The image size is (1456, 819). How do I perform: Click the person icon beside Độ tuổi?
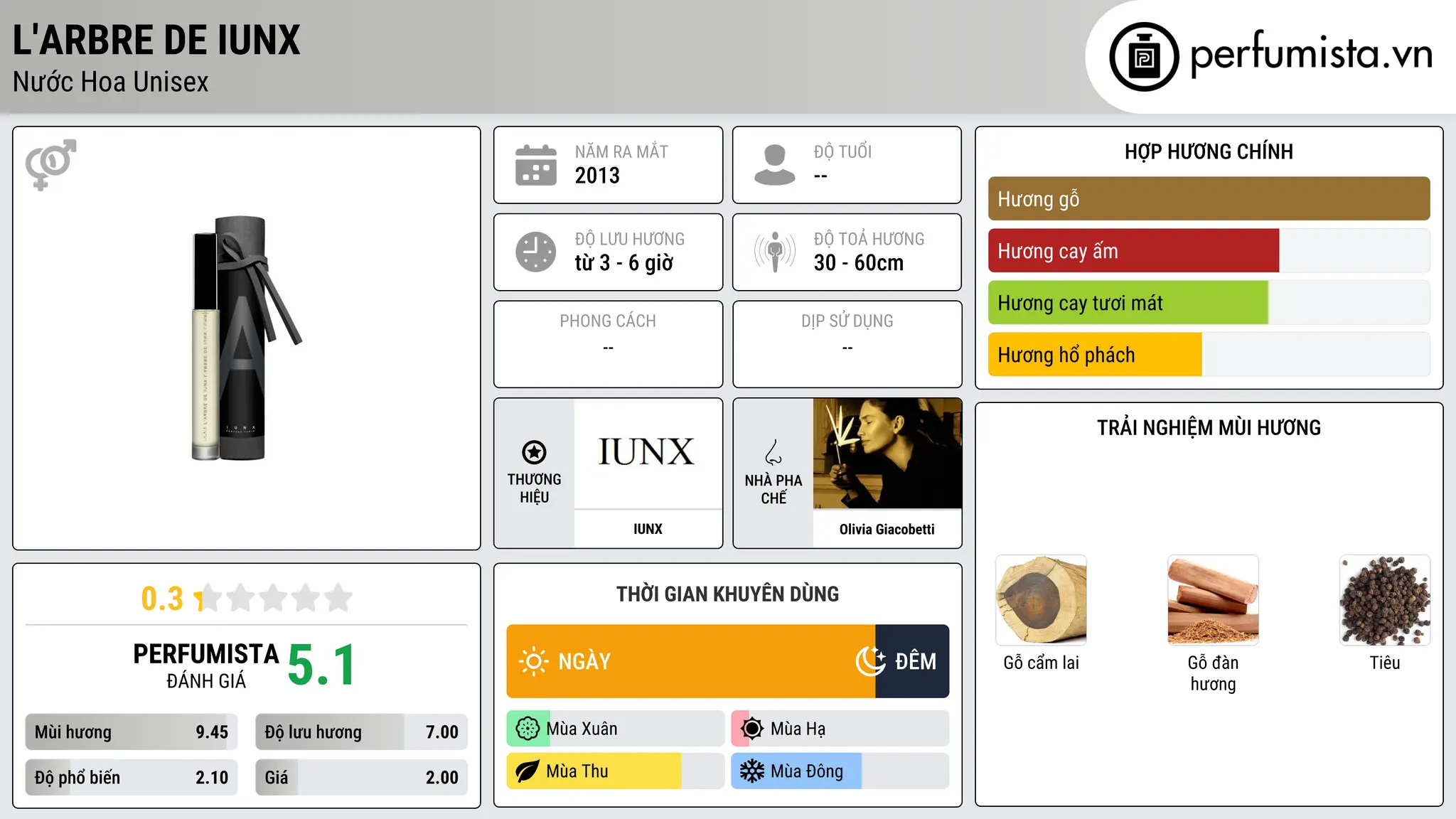pyautogui.click(x=775, y=165)
